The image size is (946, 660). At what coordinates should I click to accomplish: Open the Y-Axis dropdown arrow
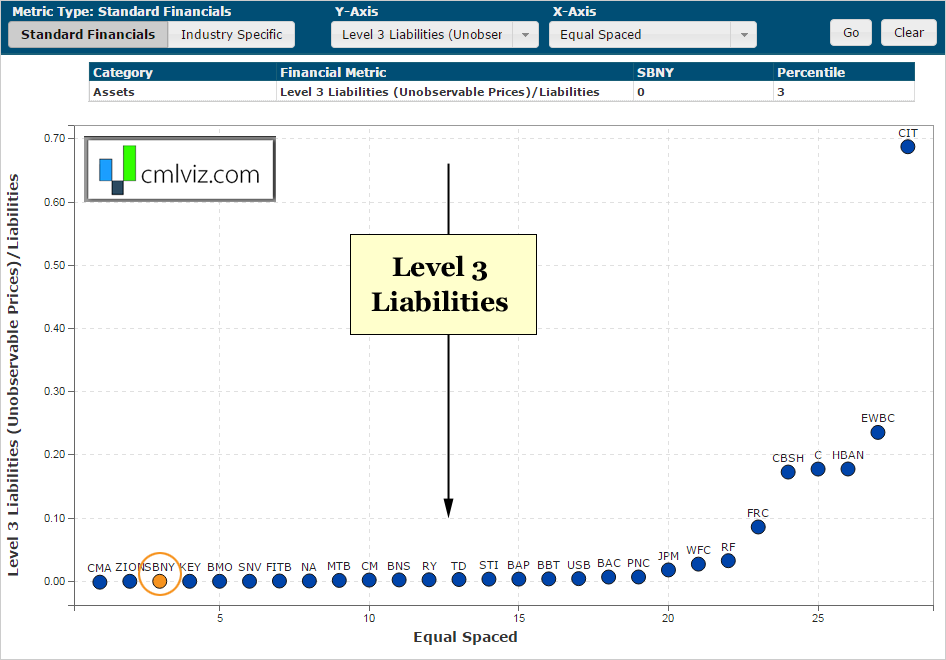tap(525, 34)
